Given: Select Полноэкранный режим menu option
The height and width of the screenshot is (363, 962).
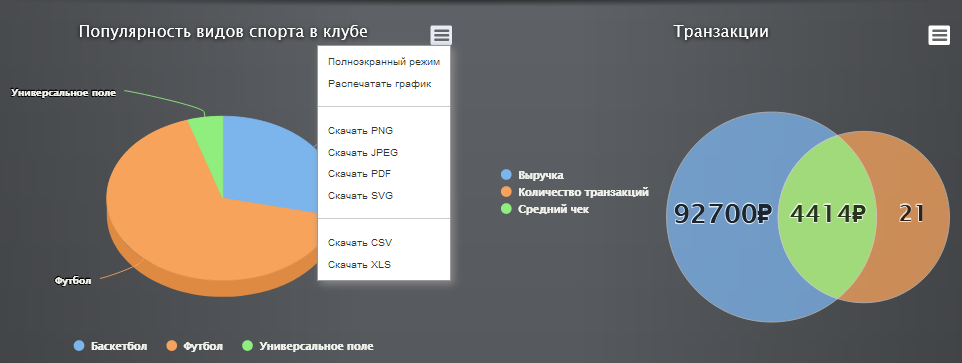Looking at the screenshot, I should click(384, 62).
